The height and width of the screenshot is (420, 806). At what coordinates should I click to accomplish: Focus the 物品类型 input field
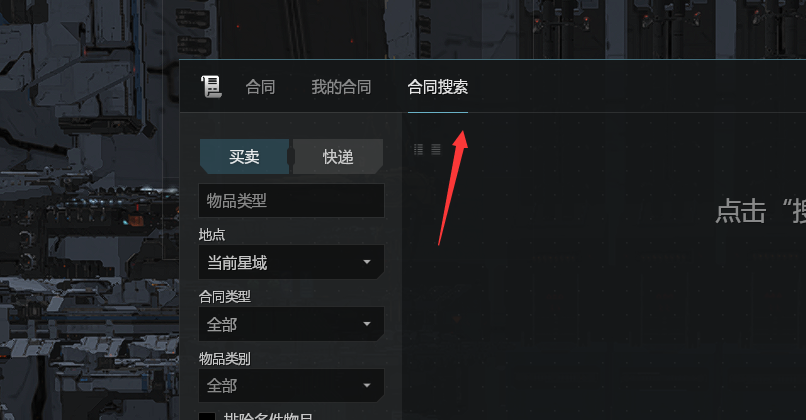point(291,200)
